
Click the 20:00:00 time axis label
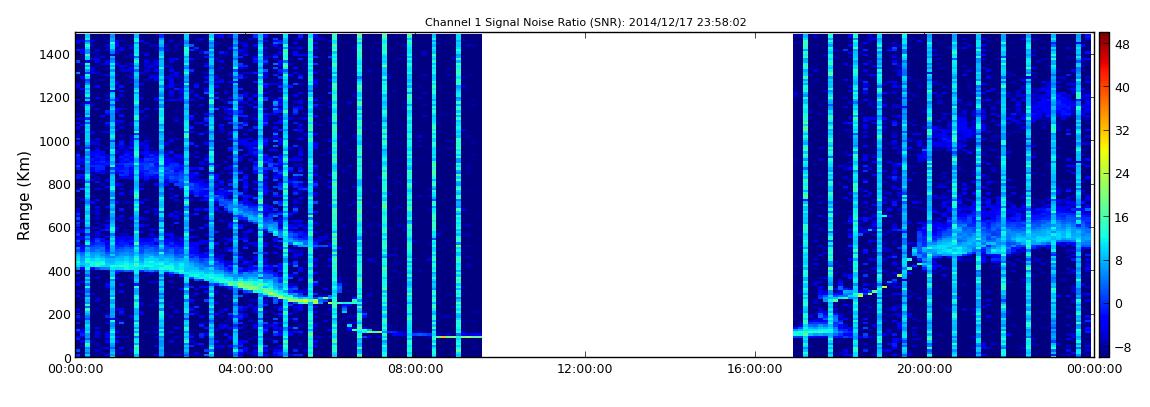coord(923,370)
